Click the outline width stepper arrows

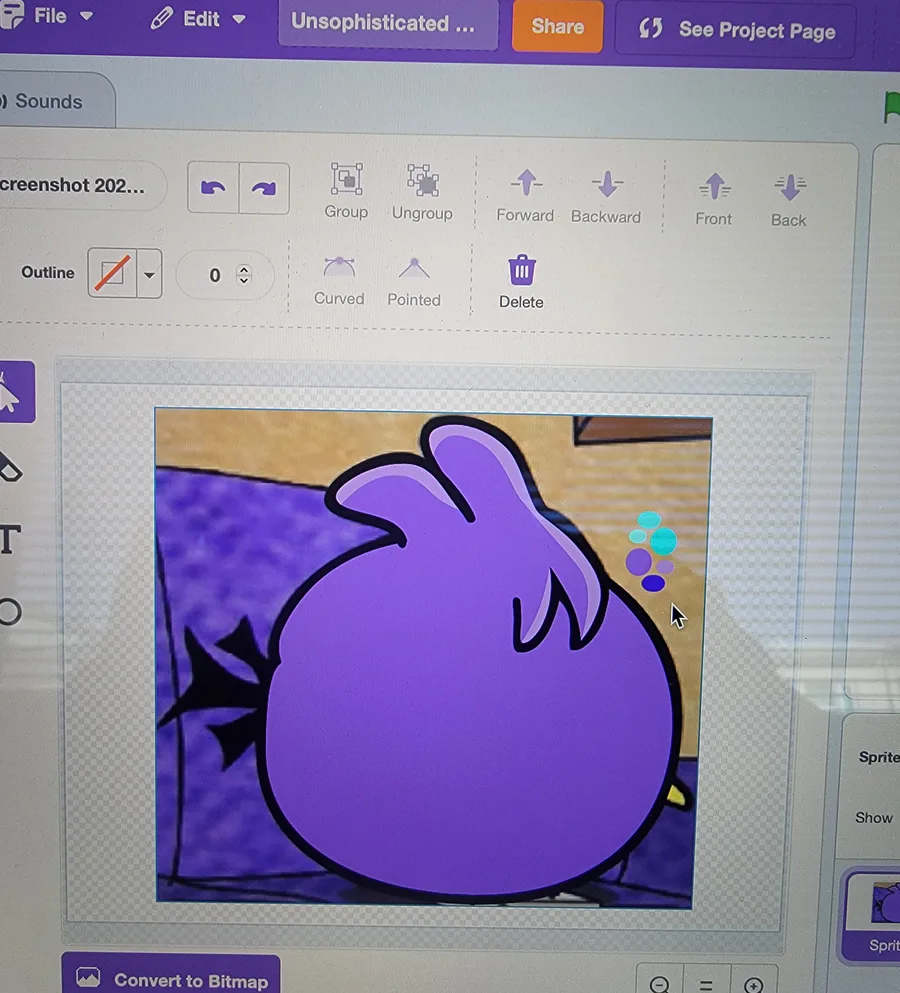click(244, 275)
